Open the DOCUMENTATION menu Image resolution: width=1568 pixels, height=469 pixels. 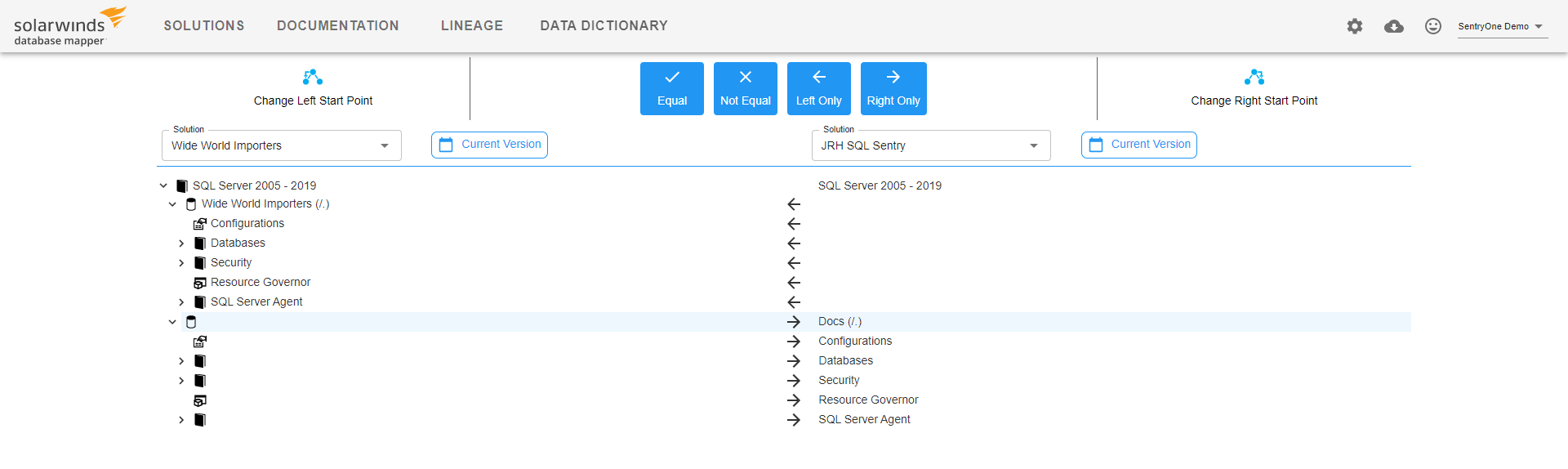point(338,26)
